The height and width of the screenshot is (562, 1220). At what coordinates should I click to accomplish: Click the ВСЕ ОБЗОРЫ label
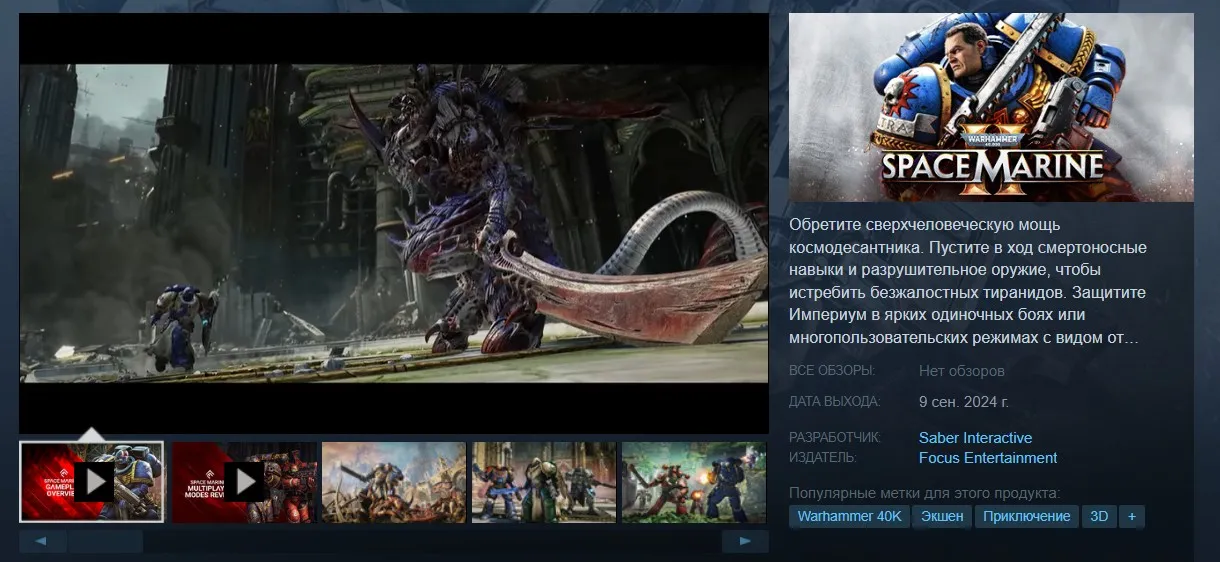[x=832, y=371]
